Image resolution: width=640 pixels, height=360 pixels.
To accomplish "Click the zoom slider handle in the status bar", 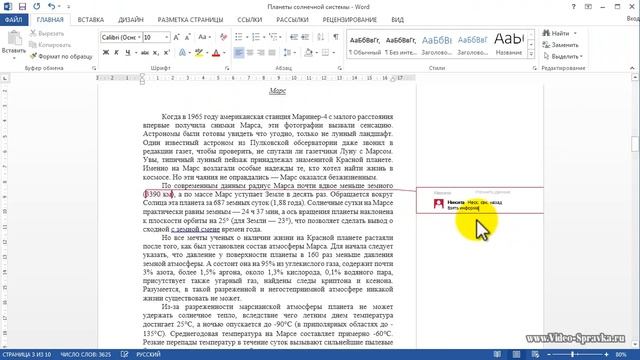I will (x=572, y=355).
